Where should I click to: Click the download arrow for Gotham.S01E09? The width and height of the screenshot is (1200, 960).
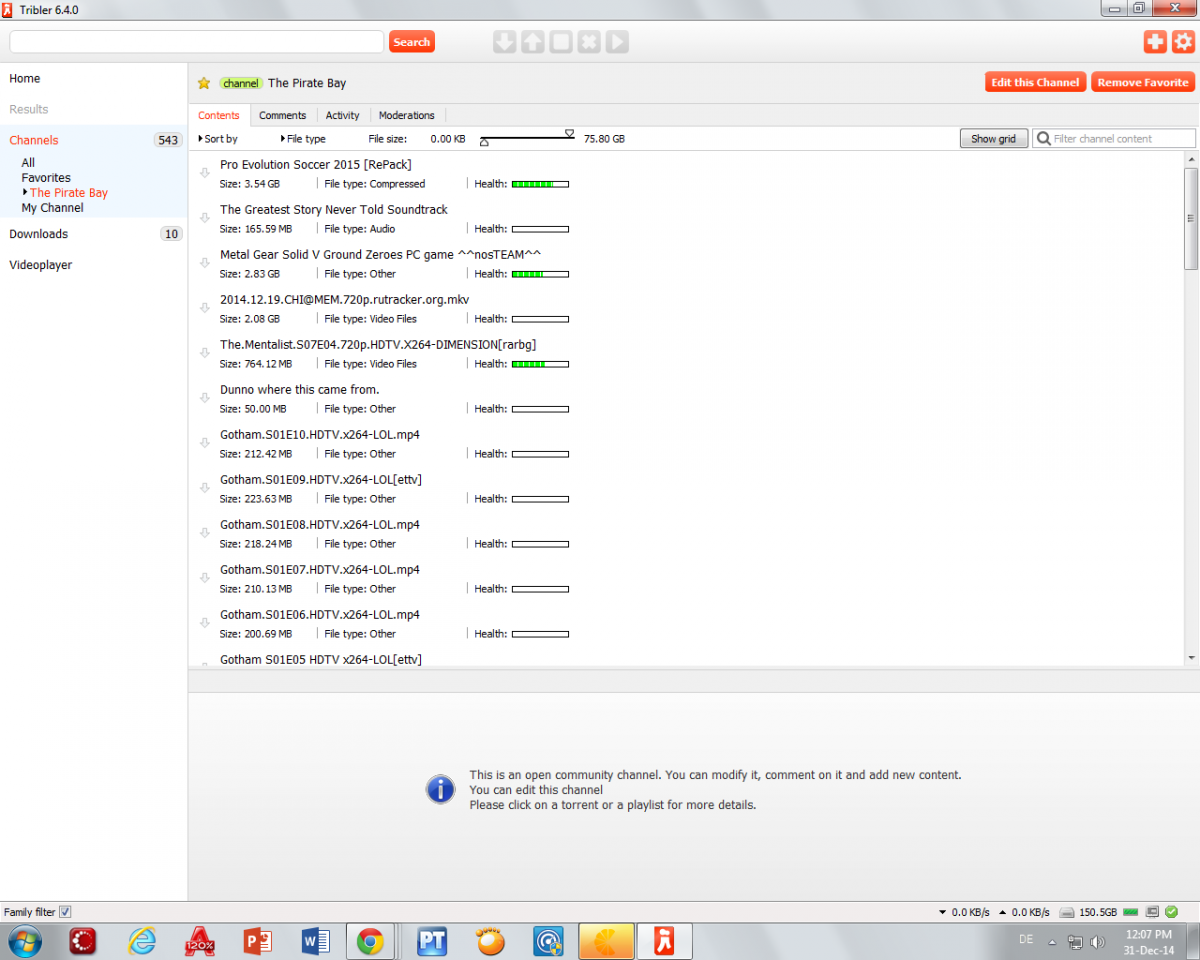coord(205,488)
